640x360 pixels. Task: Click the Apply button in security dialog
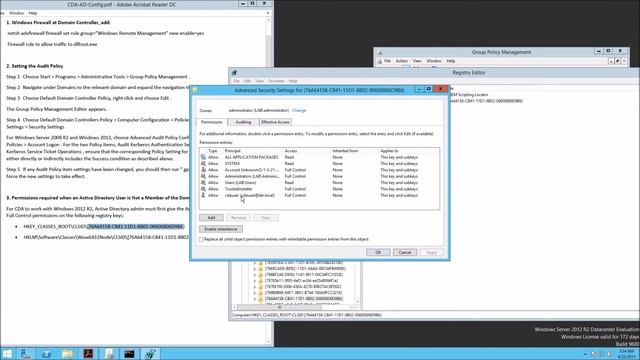click(x=431, y=253)
